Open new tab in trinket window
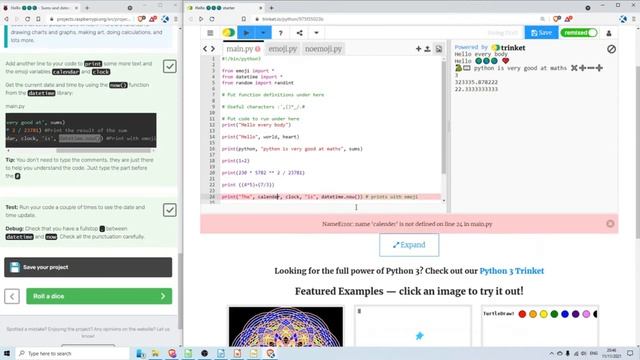 click(271, 8)
